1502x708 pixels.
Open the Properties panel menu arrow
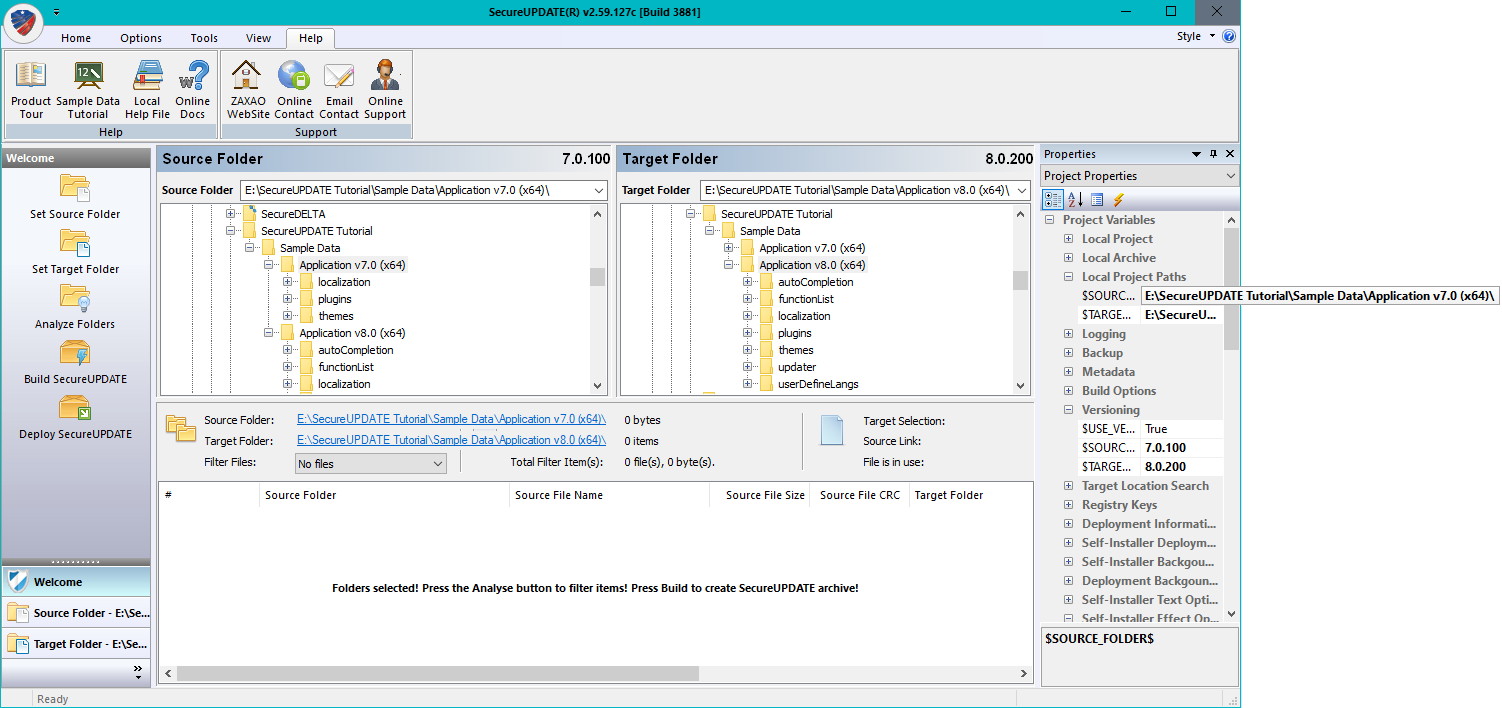(x=1196, y=154)
